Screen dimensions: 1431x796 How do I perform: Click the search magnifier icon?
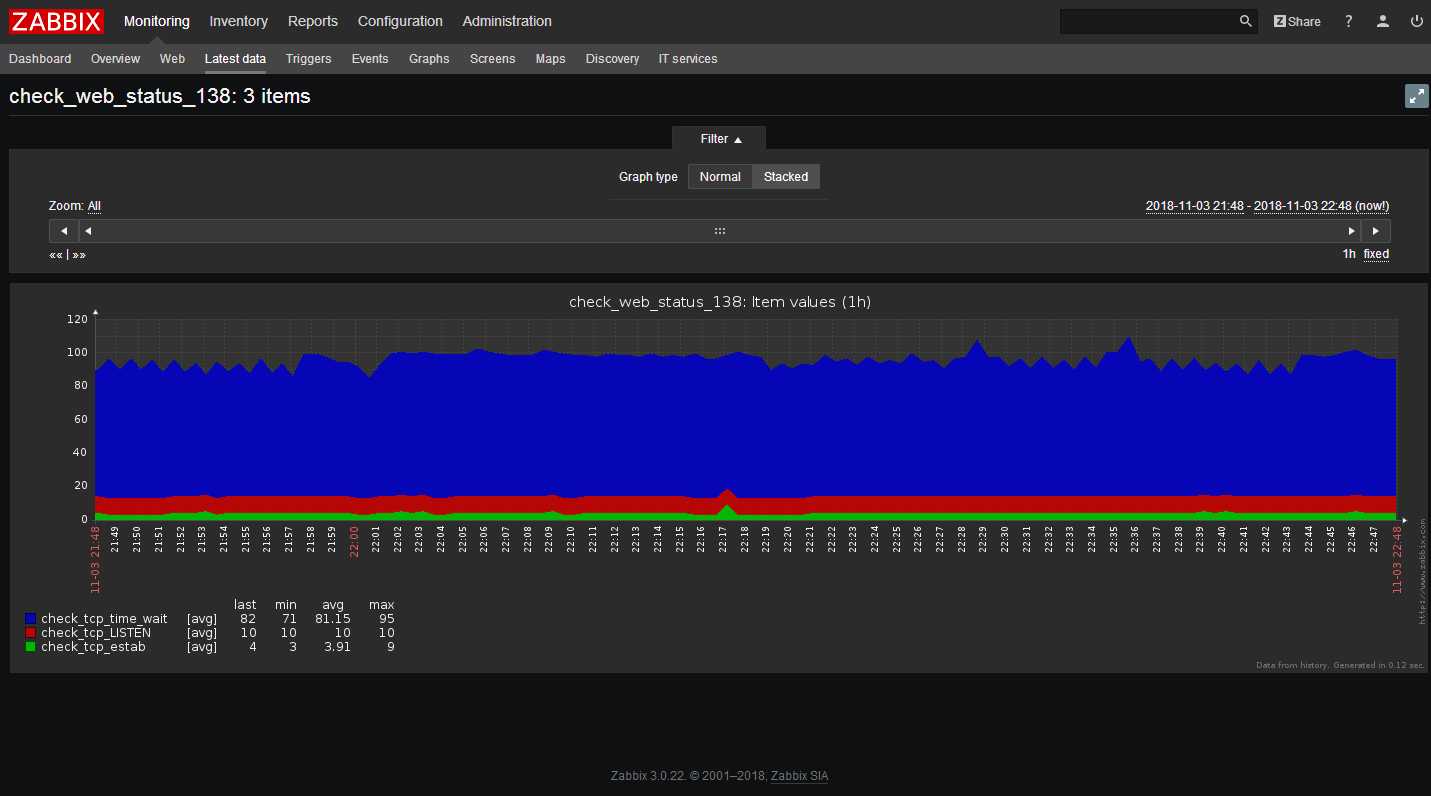click(1246, 21)
